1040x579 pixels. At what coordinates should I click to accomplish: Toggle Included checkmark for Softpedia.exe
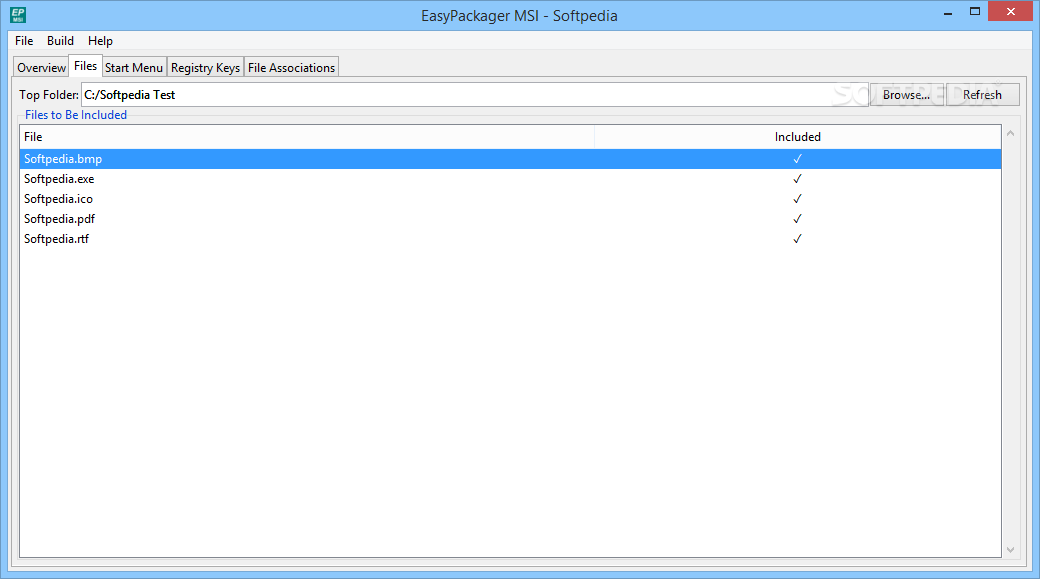pos(797,179)
